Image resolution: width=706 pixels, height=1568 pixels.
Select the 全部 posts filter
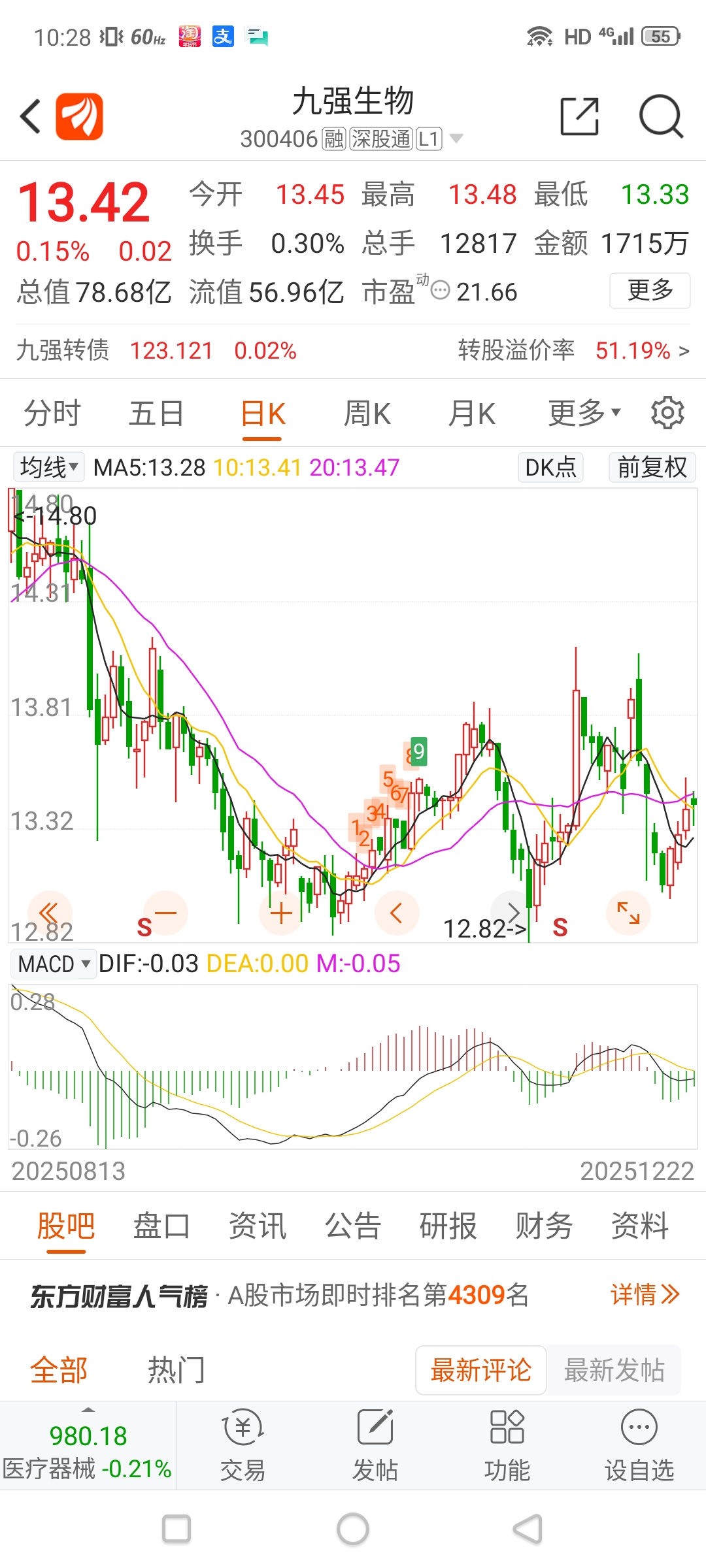[x=59, y=1369]
